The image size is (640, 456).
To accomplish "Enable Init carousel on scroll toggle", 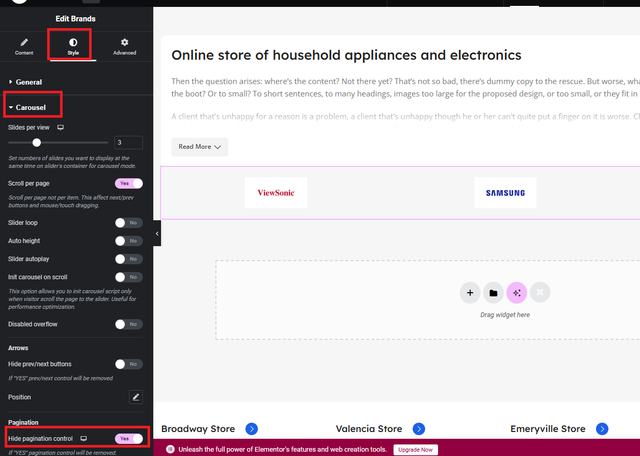I will (x=129, y=277).
